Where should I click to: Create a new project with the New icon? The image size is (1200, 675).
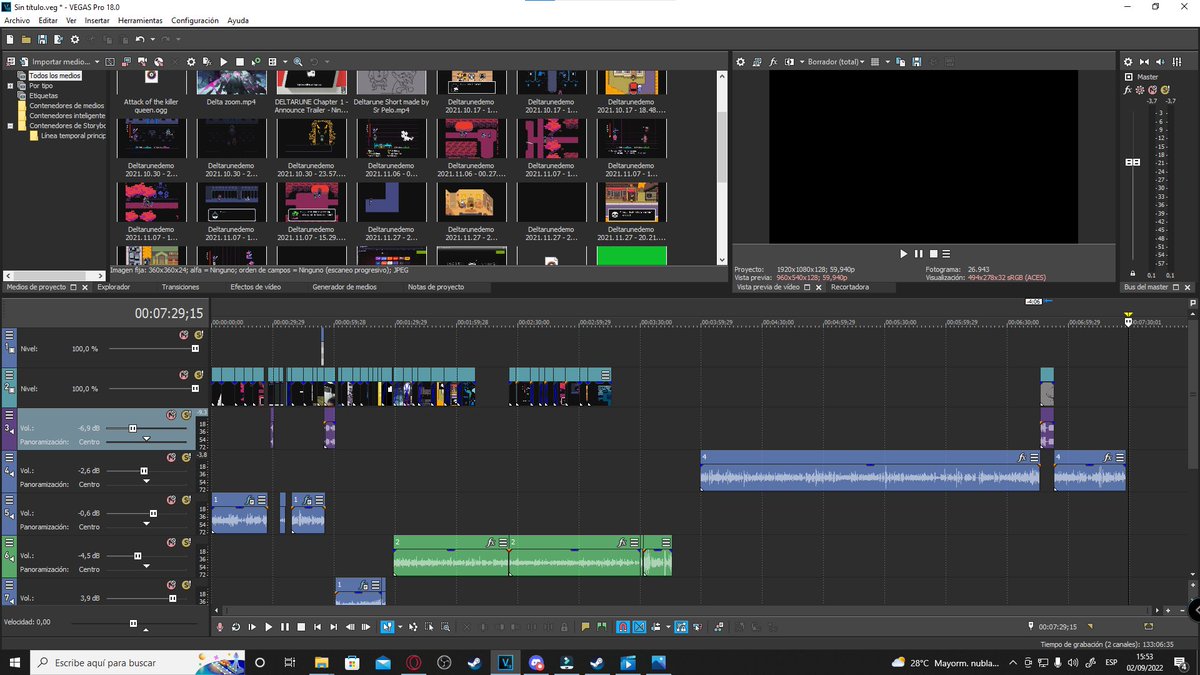tap(9, 39)
